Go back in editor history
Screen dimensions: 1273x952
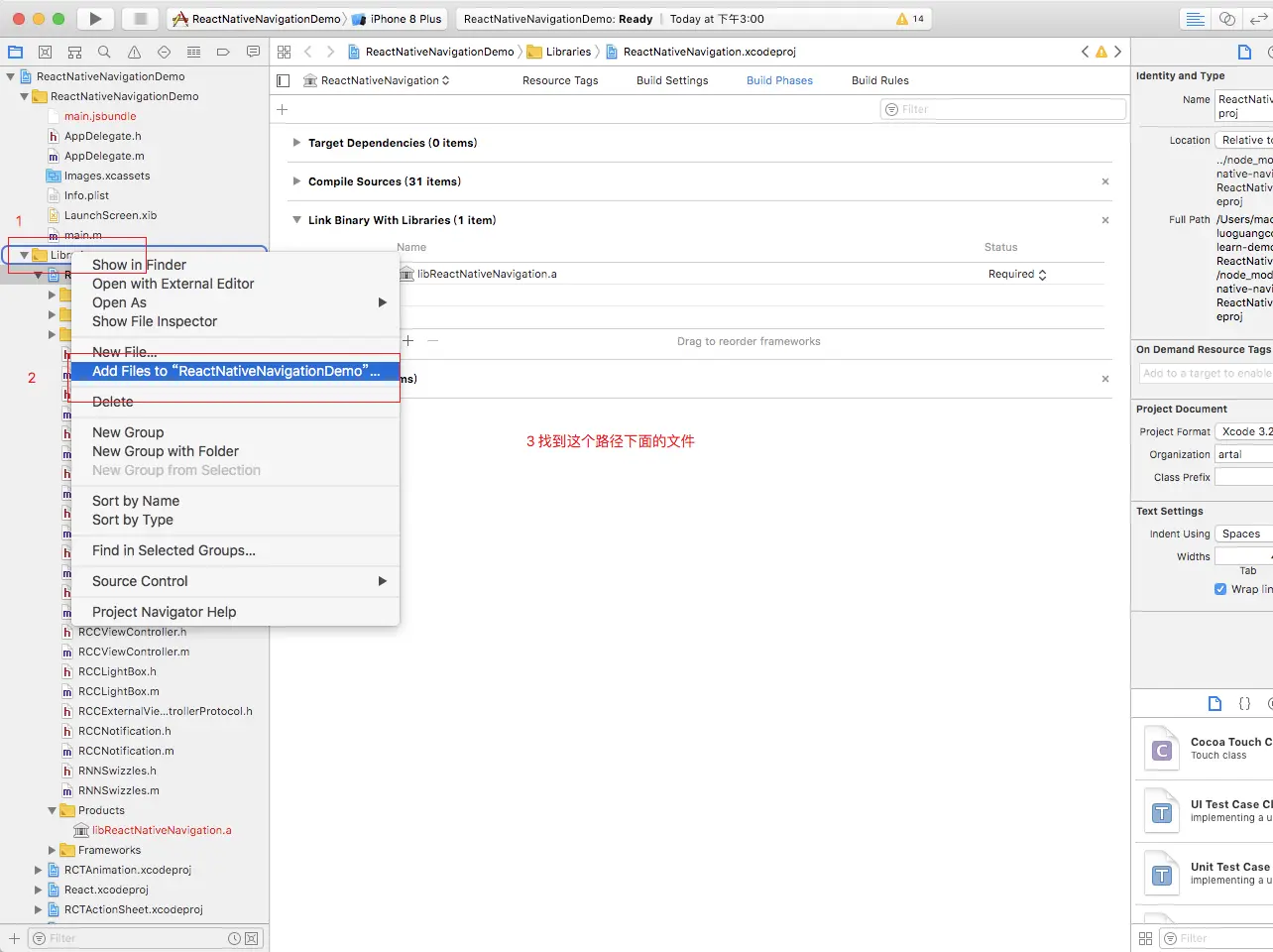[308, 52]
